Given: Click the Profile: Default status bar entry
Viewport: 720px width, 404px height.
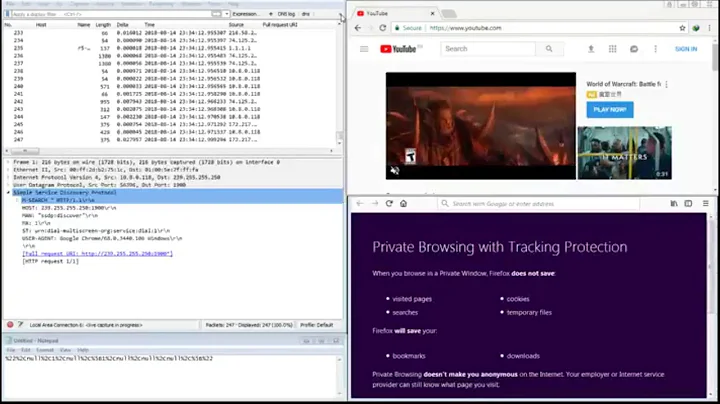Looking at the screenshot, I should pos(316,325).
